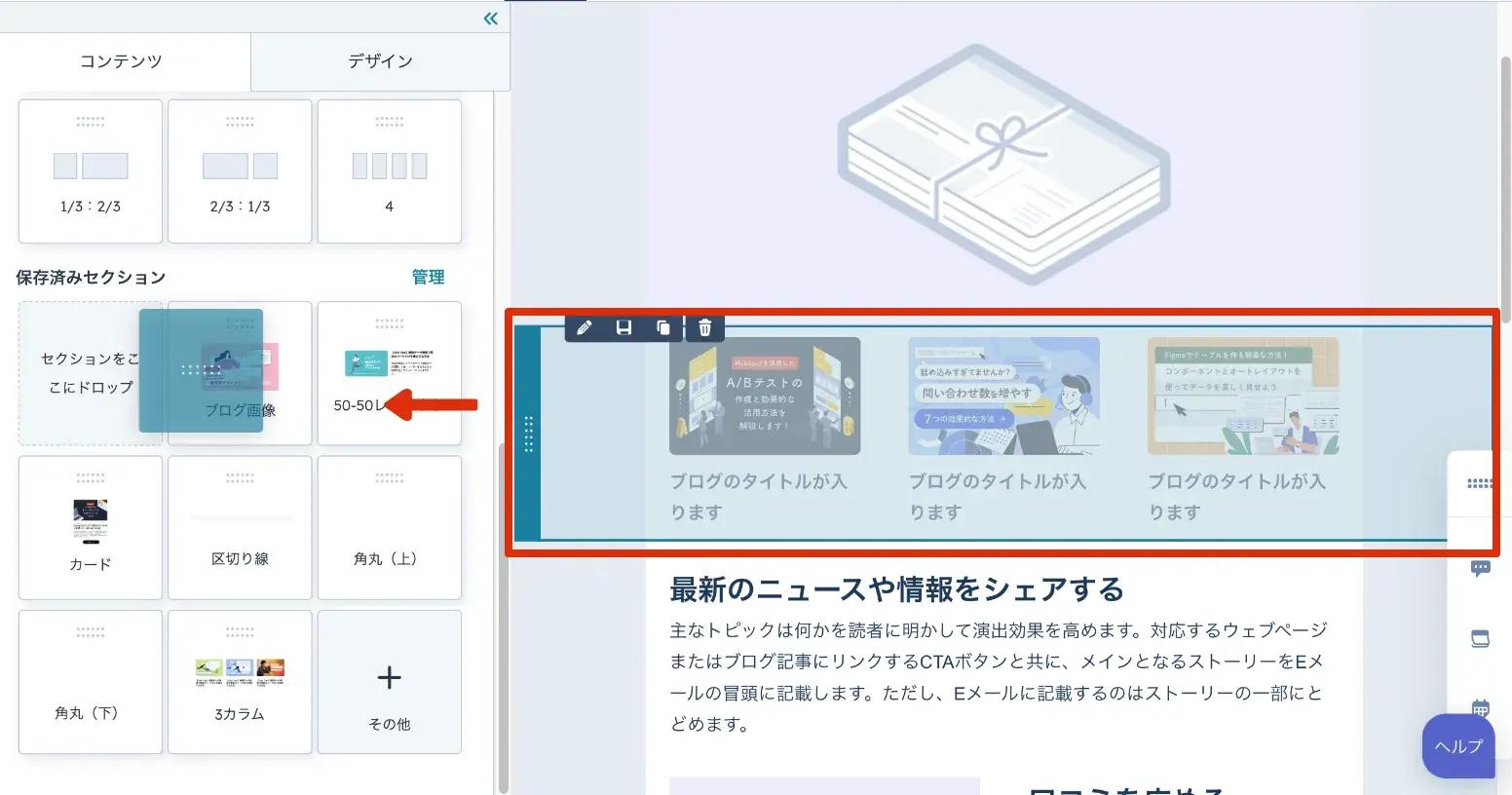This screenshot has height=795, width=1512.
Task: Switch to the デザイン tab
Action: (x=380, y=60)
